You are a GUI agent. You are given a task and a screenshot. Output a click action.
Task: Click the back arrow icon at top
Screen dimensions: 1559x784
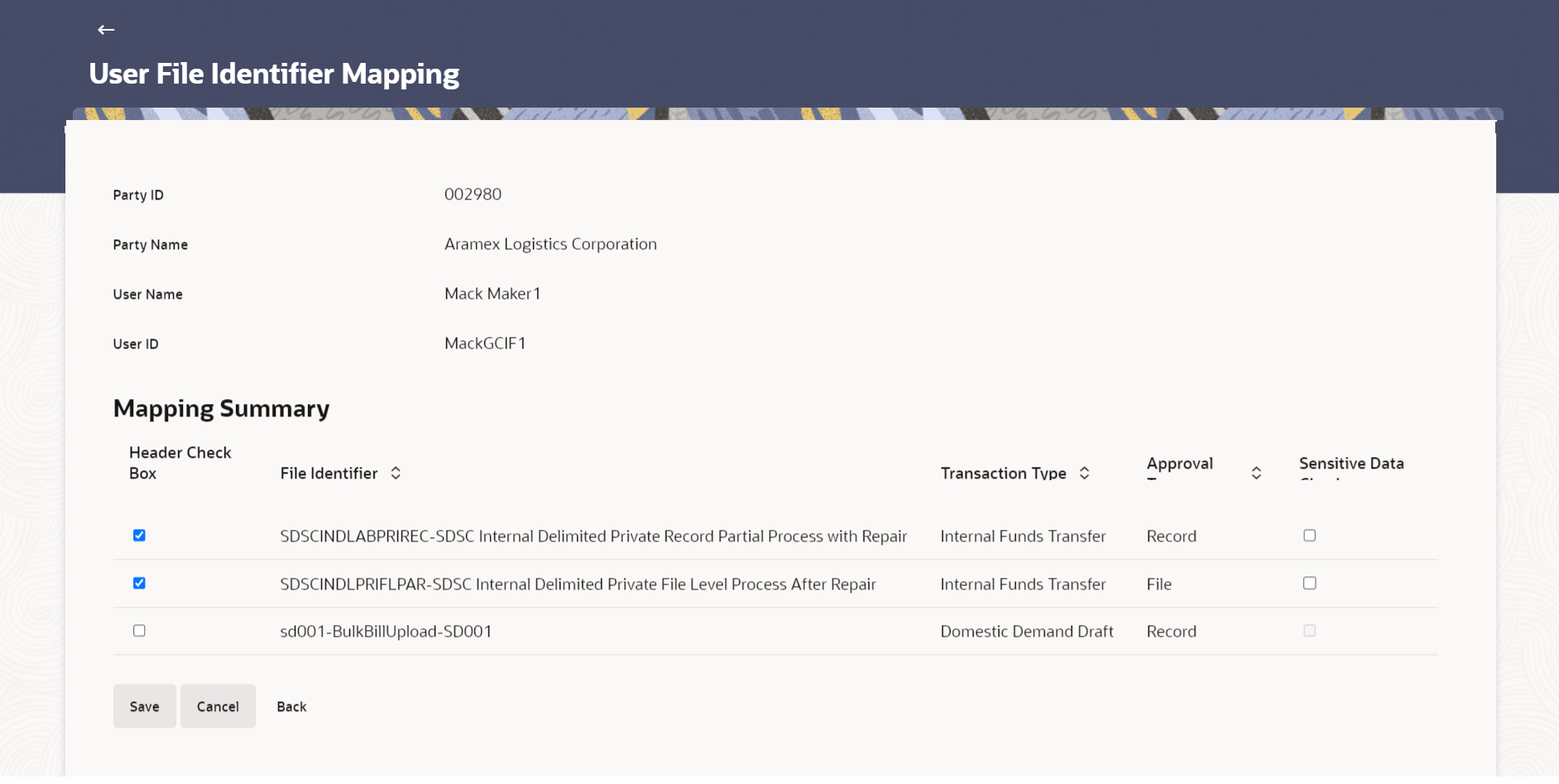106,30
